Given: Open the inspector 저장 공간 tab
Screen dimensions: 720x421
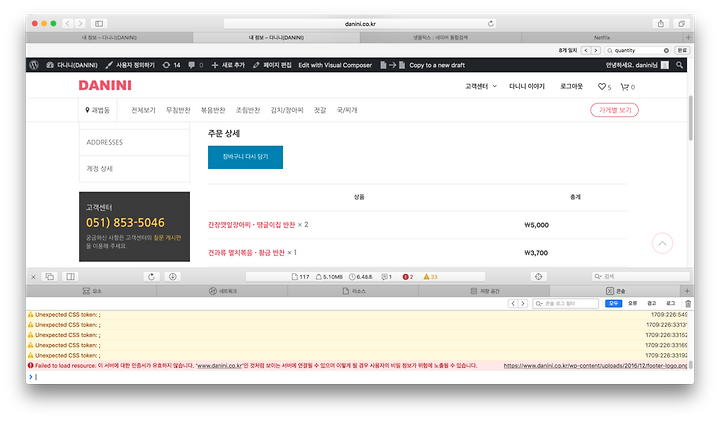Looking at the screenshot, I should point(484,291).
